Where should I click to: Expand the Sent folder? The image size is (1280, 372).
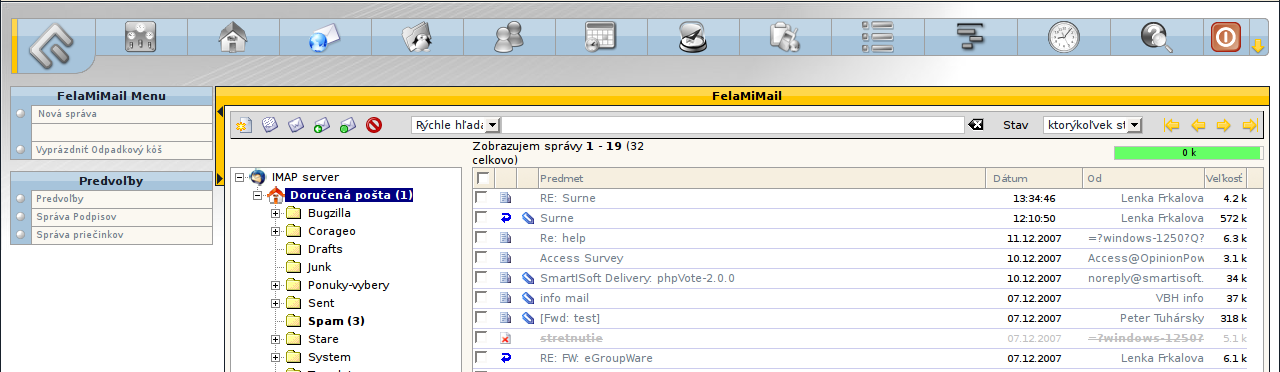pyautogui.click(x=275, y=303)
